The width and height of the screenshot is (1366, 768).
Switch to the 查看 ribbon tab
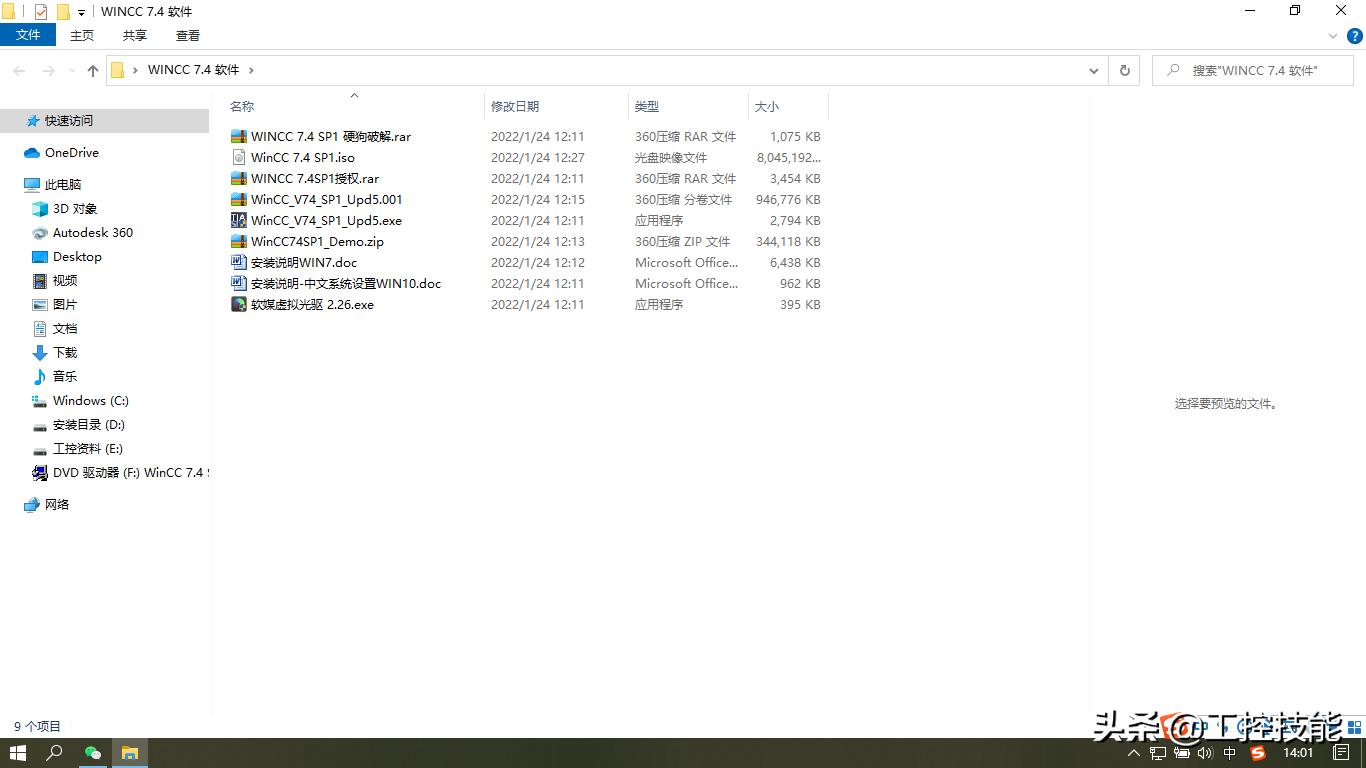[190, 35]
